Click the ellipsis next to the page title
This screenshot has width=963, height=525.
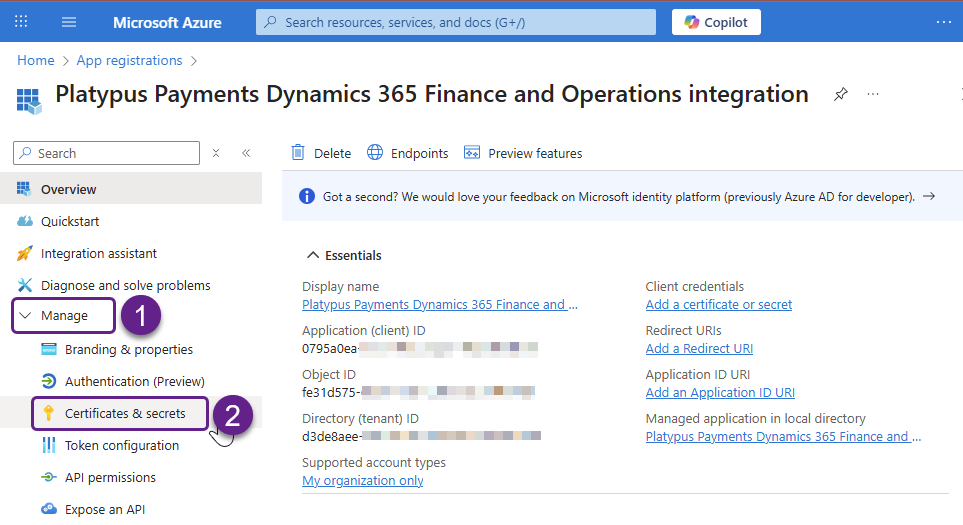(x=873, y=94)
